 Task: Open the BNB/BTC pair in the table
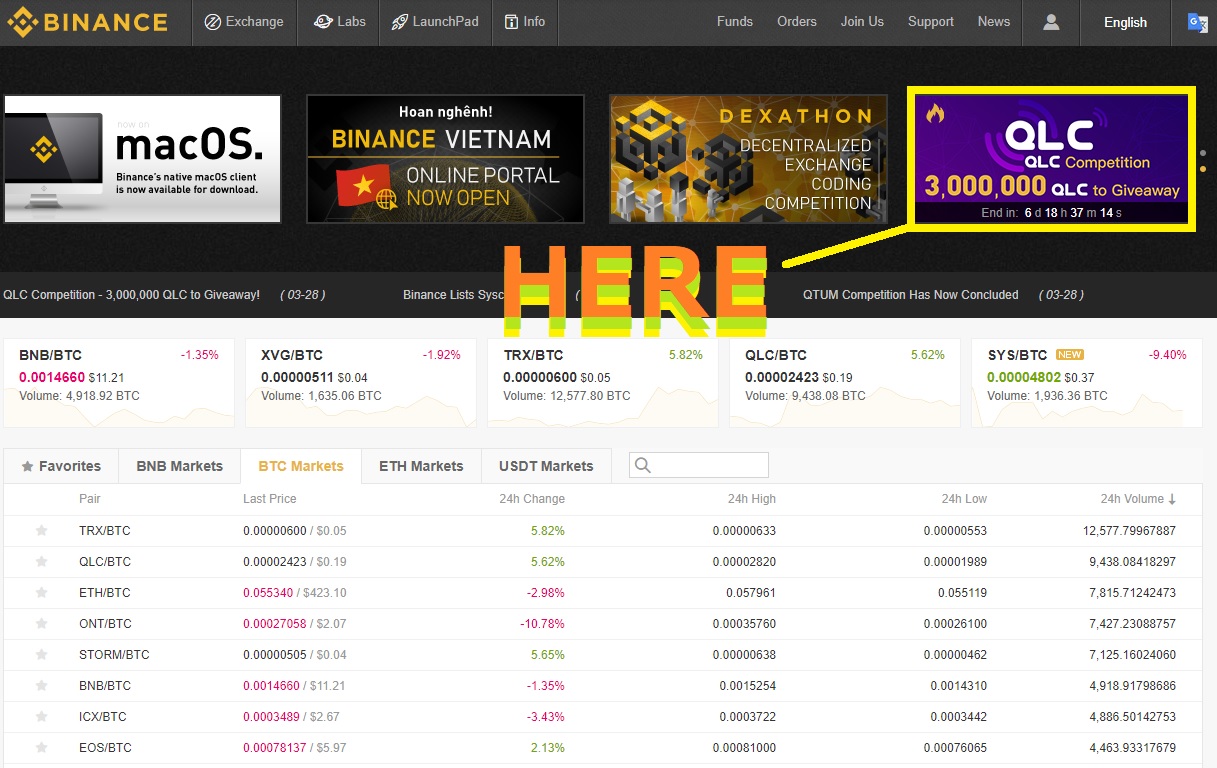point(105,686)
